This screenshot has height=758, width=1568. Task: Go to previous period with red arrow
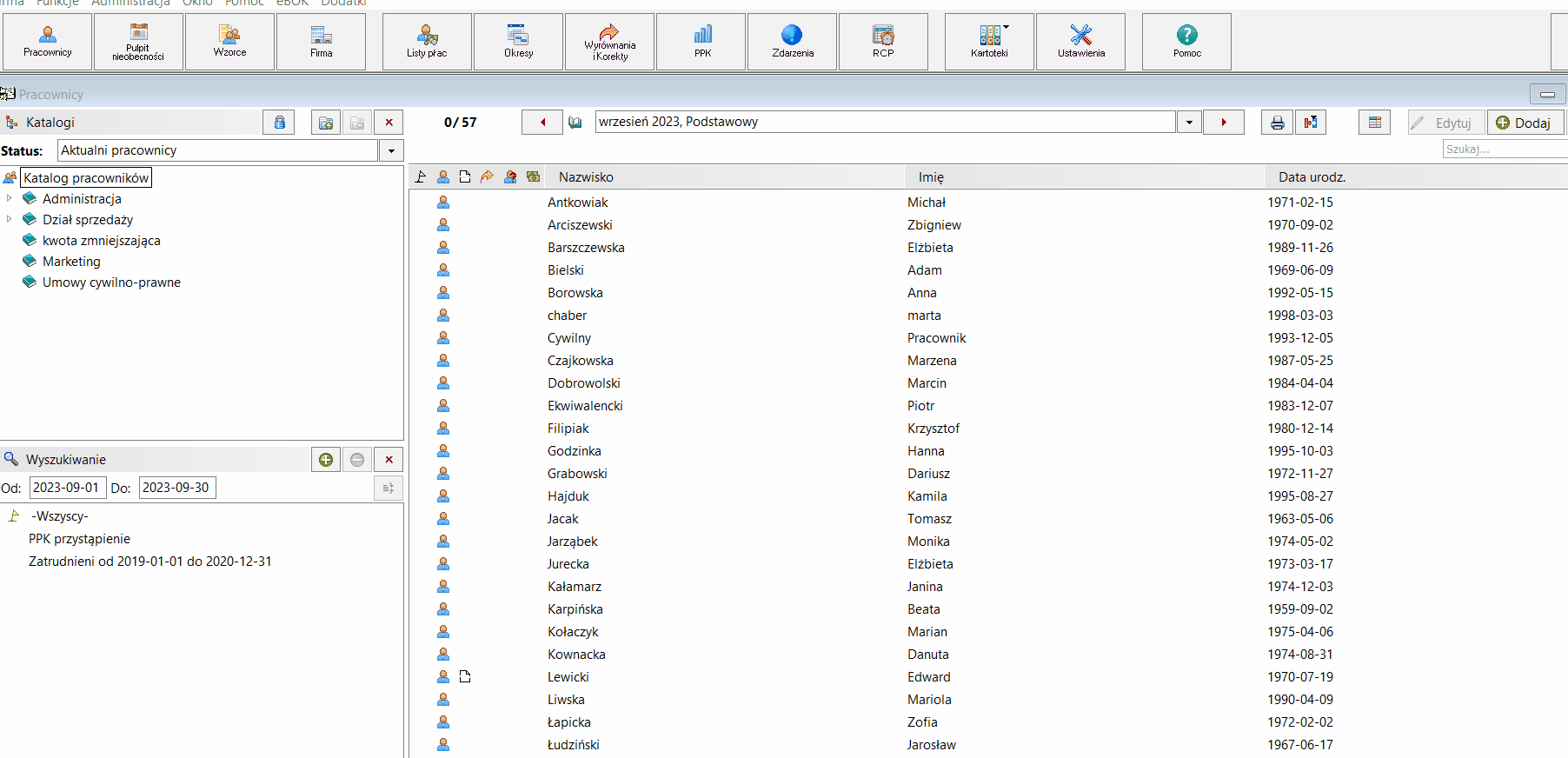[x=542, y=123]
